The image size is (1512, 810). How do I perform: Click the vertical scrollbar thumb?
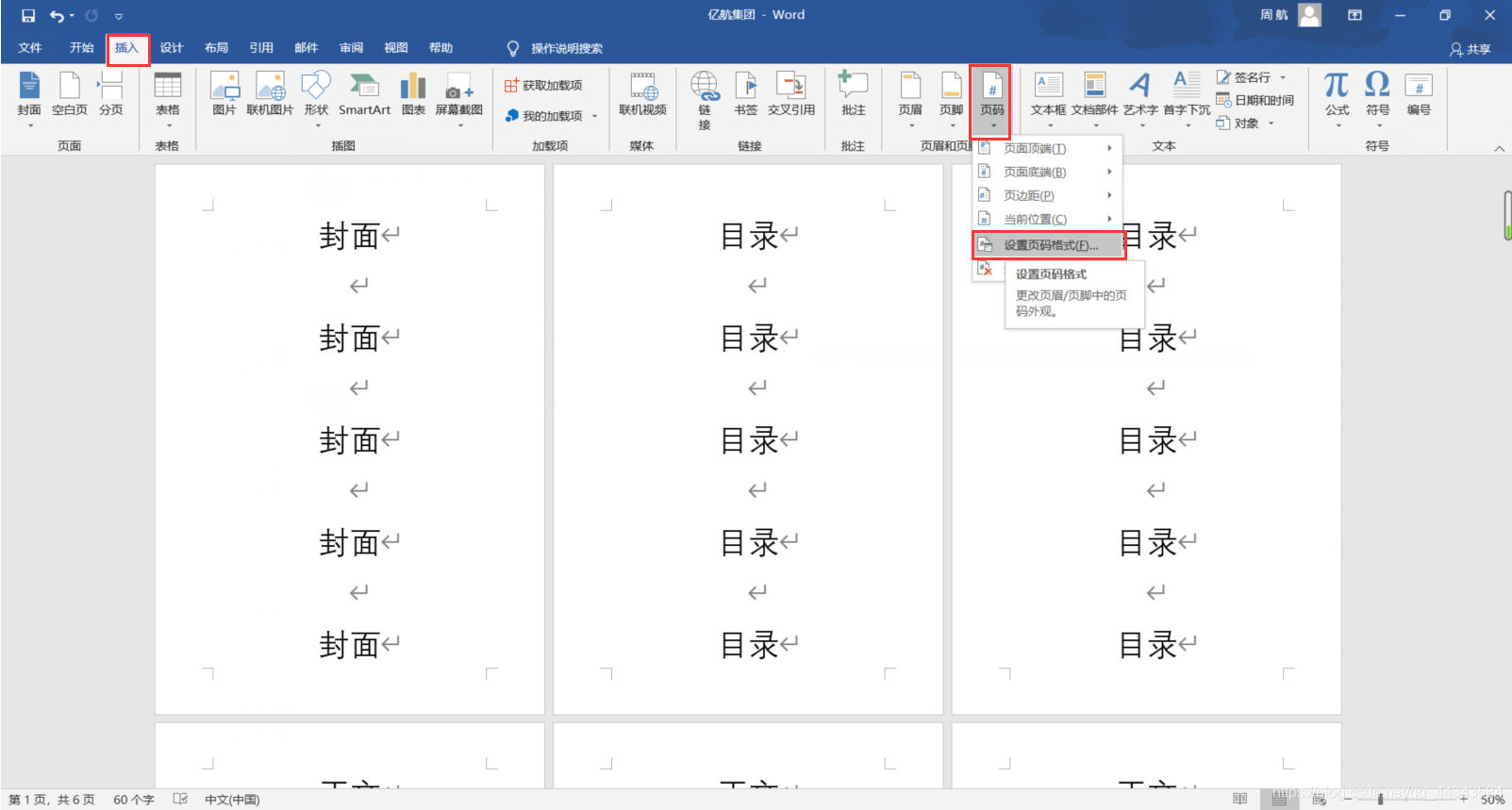(x=1506, y=215)
